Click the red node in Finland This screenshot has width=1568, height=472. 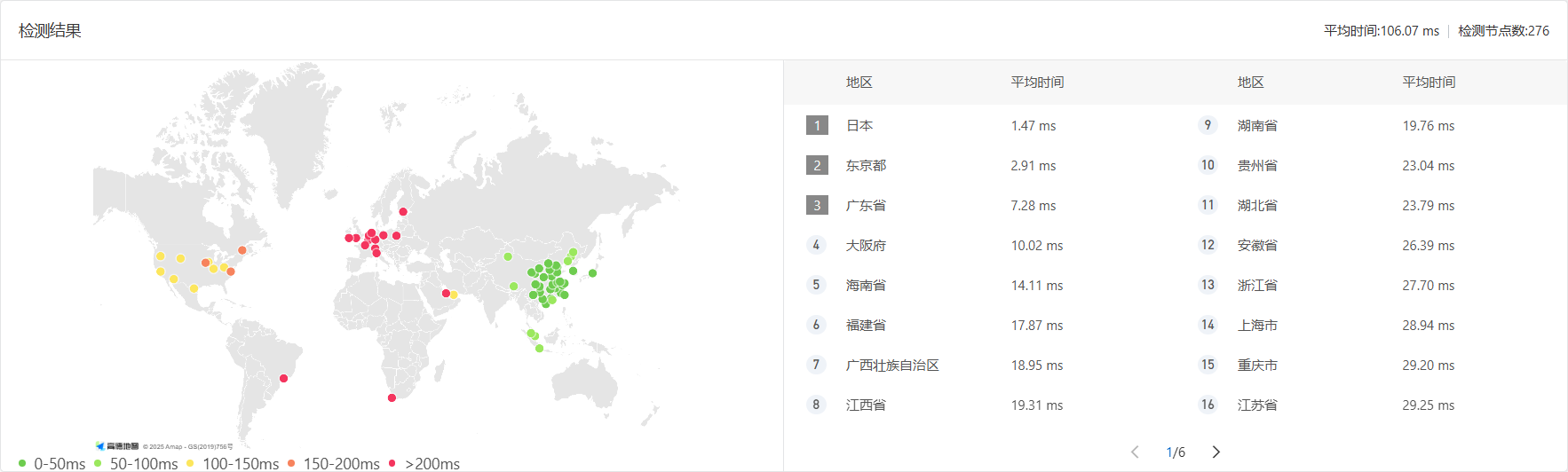[x=403, y=211]
